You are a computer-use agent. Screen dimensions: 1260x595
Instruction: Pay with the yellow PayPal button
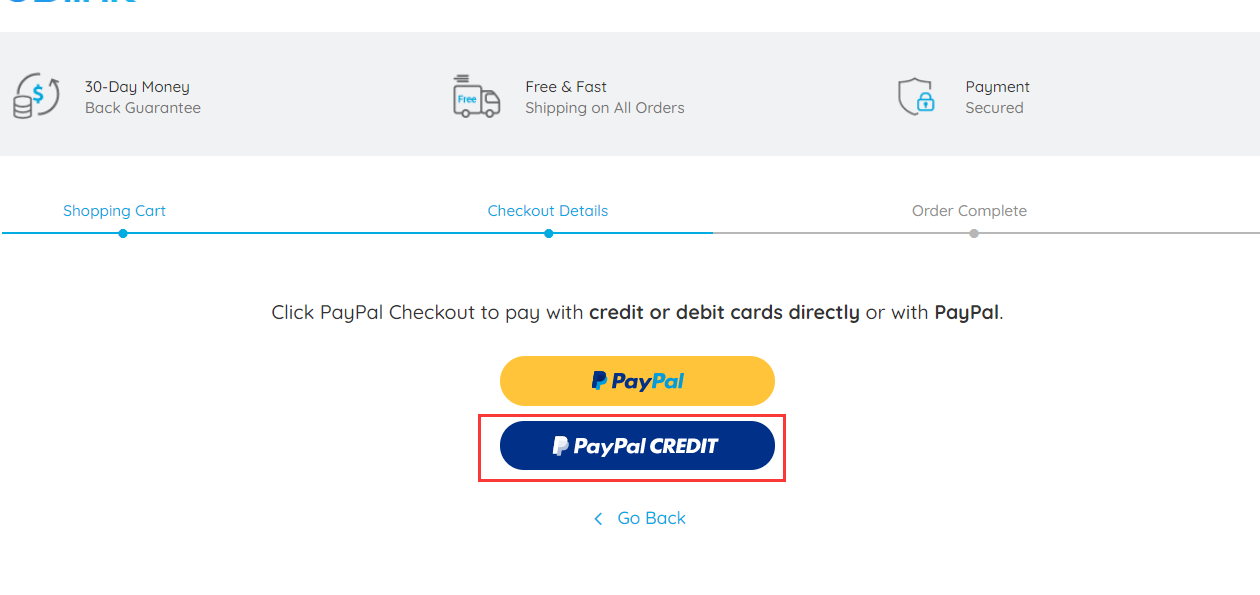[x=637, y=381]
